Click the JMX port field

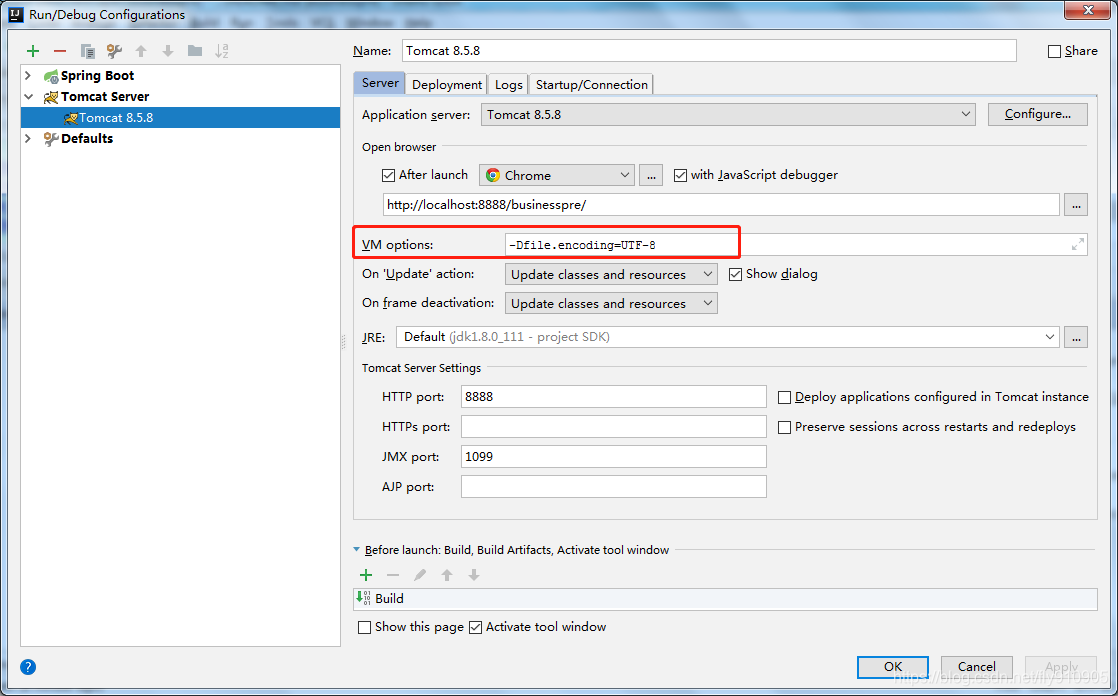(613, 456)
